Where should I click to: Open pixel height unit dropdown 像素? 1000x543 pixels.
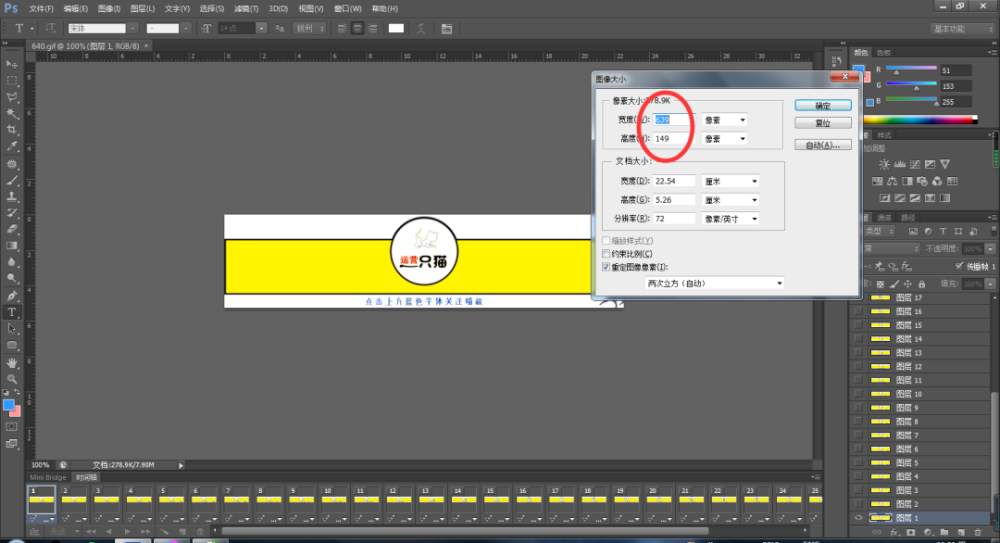pos(724,138)
